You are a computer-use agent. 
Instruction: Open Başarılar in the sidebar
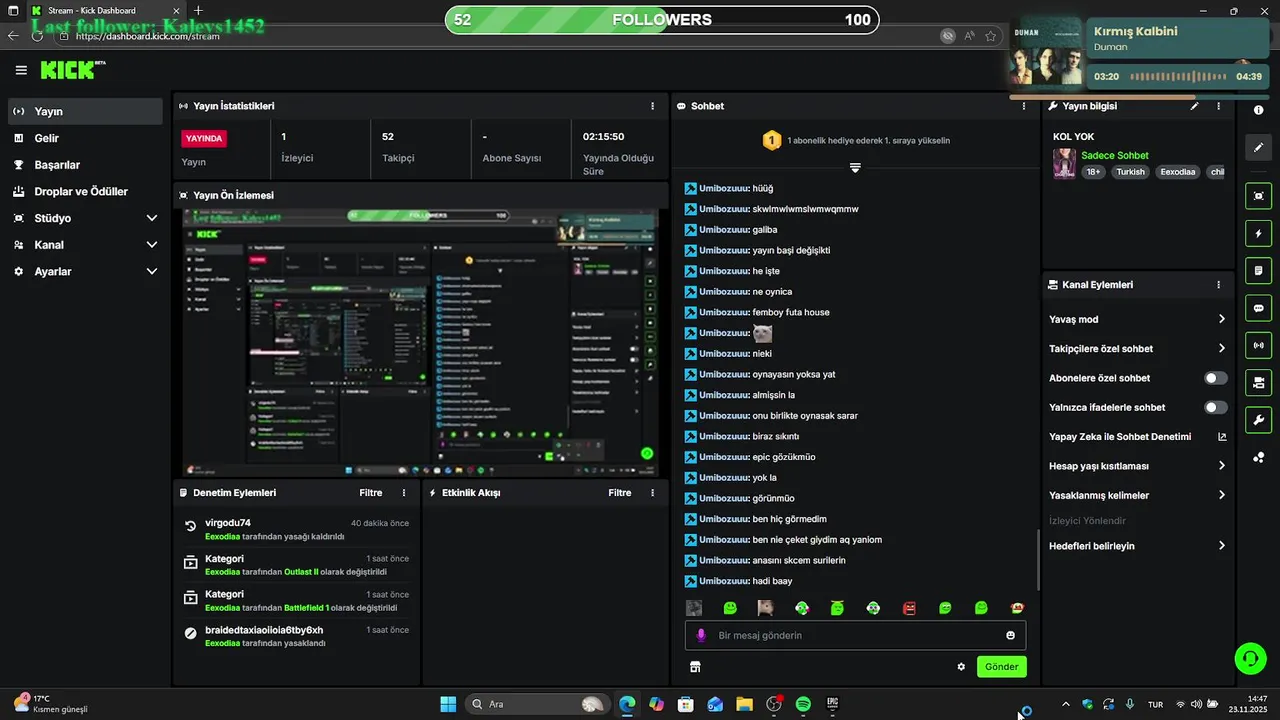point(85,165)
